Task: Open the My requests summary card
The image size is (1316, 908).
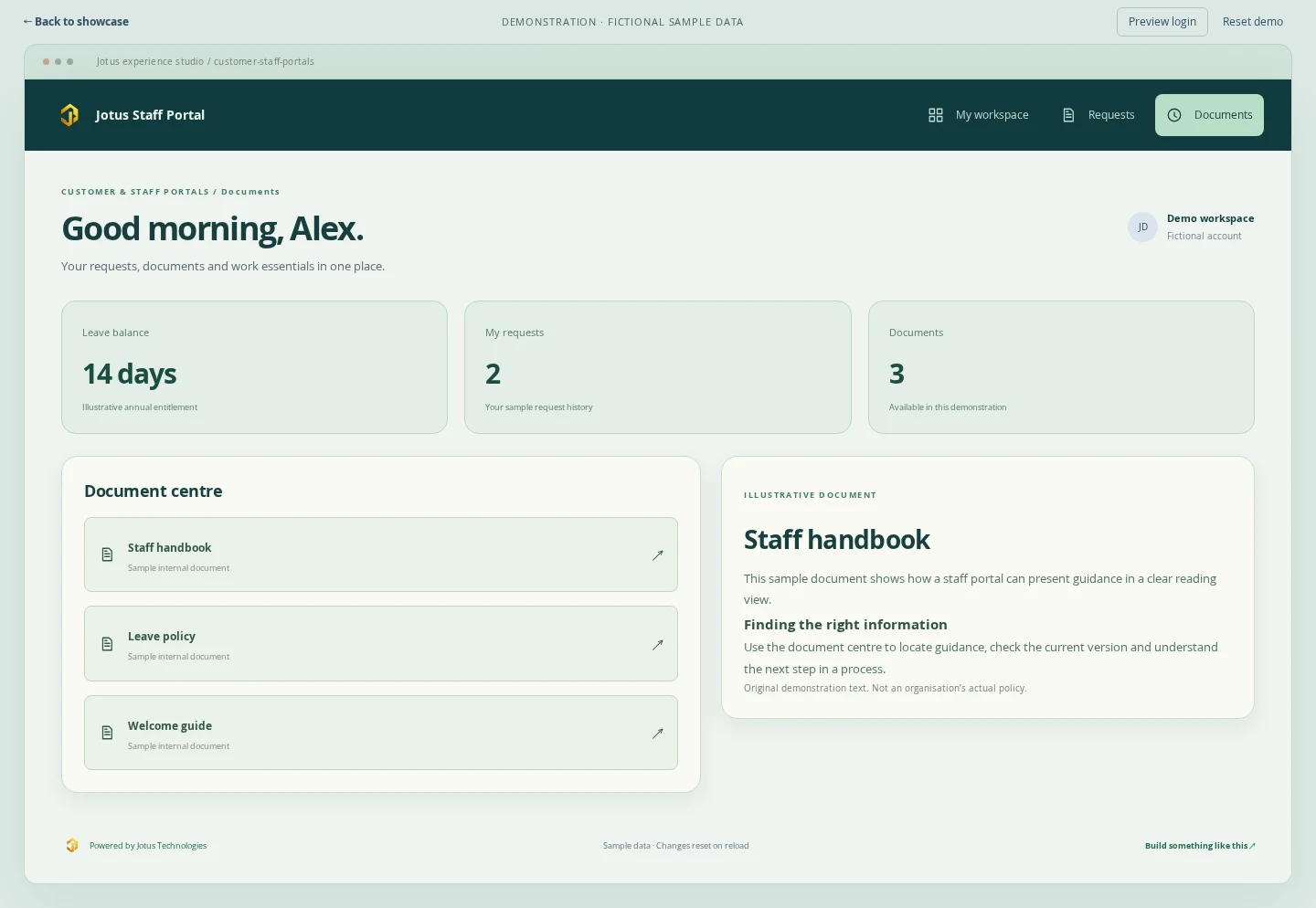Action: [658, 367]
